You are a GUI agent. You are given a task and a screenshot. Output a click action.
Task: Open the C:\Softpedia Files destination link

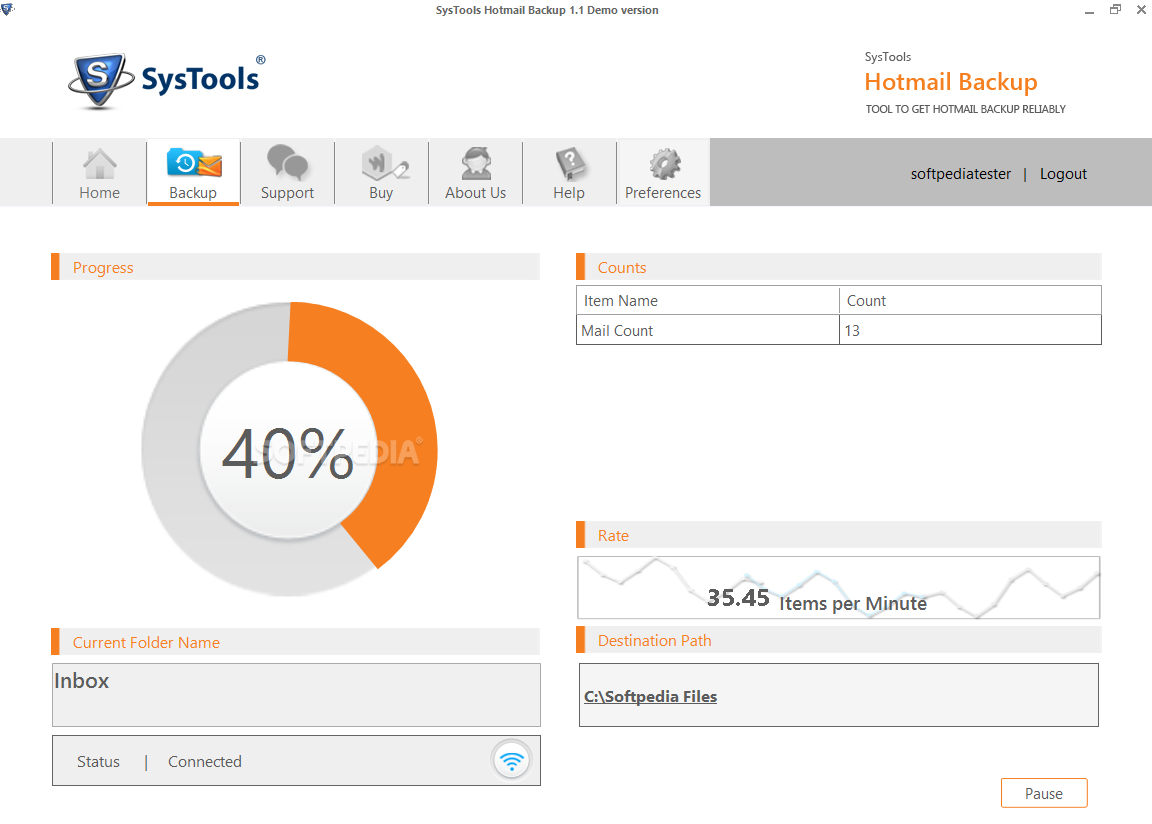point(650,696)
